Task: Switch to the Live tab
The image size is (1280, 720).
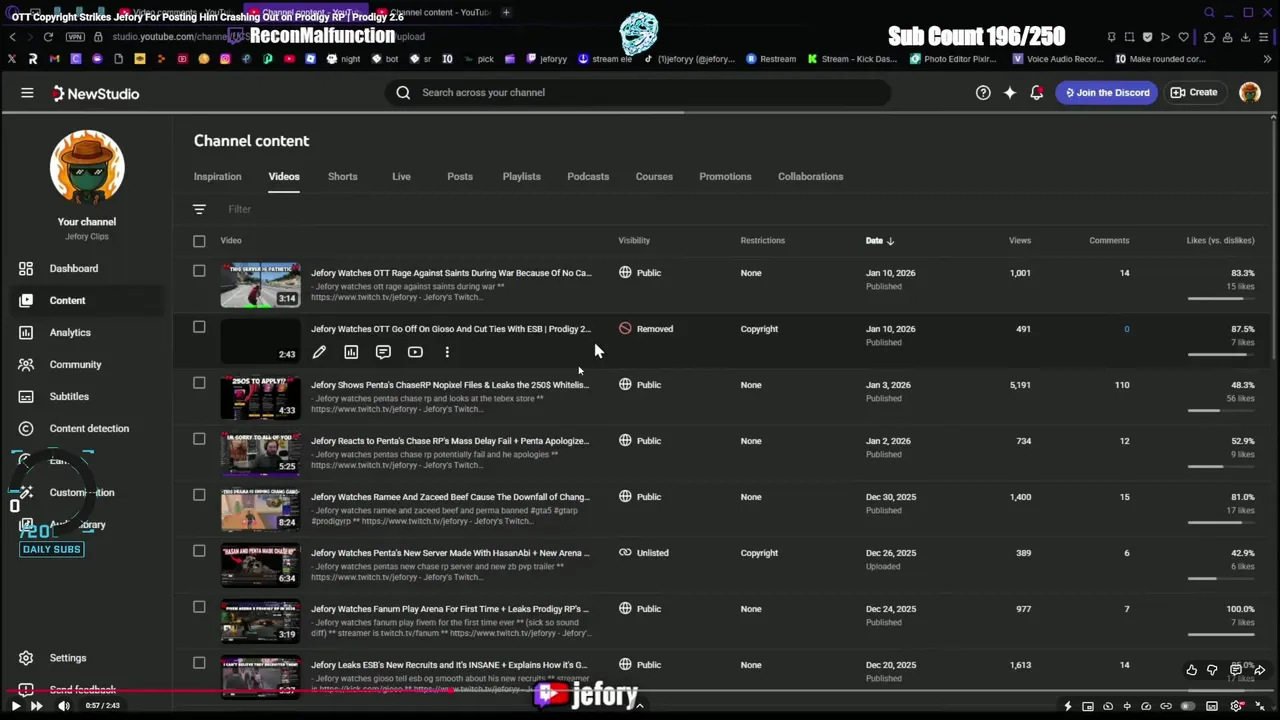Action: (401, 176)
